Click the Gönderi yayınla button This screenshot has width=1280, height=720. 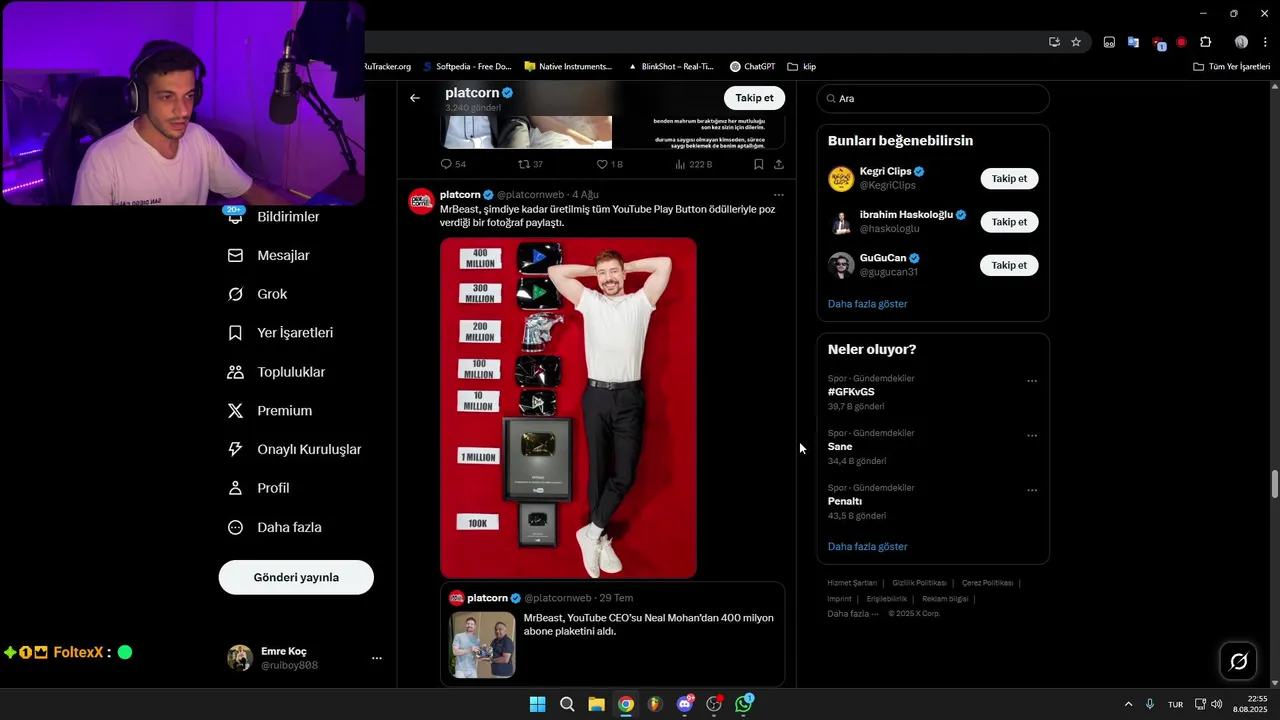click(296, 577)
